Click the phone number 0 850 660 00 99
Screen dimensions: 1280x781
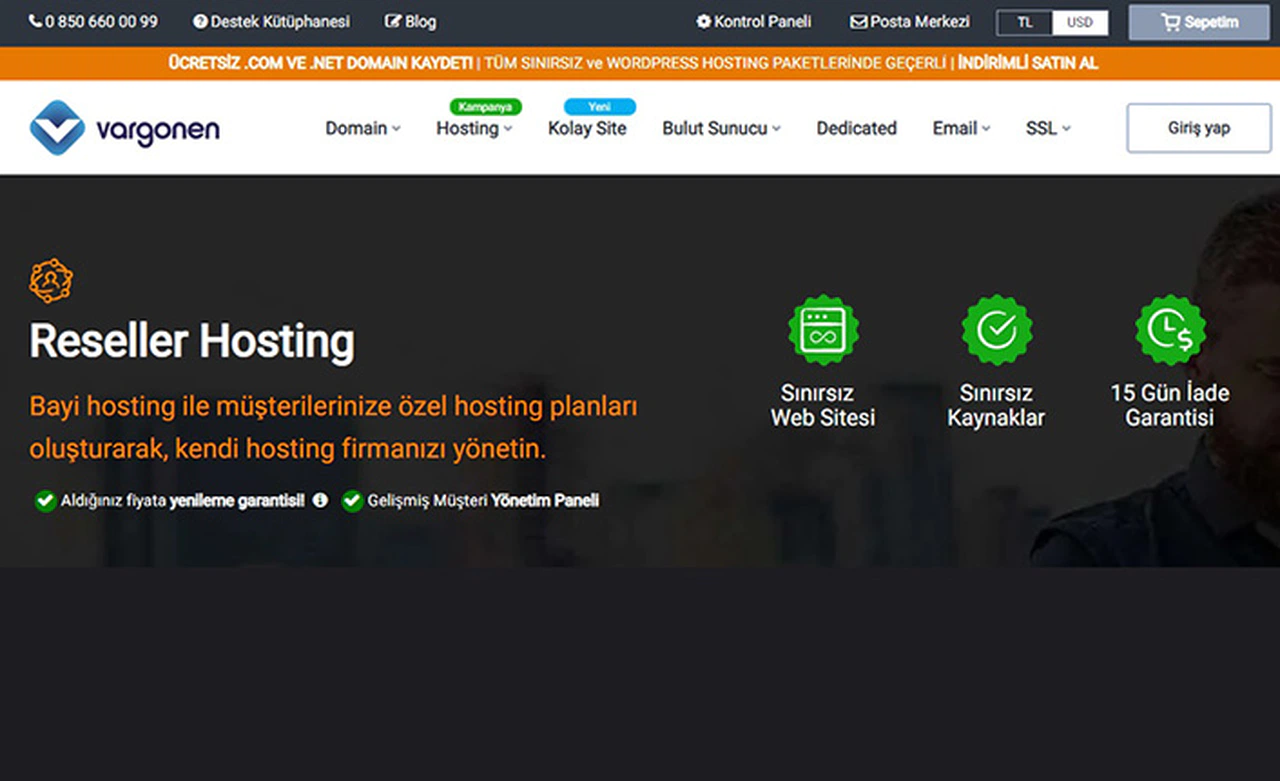(x=93, y=21)
